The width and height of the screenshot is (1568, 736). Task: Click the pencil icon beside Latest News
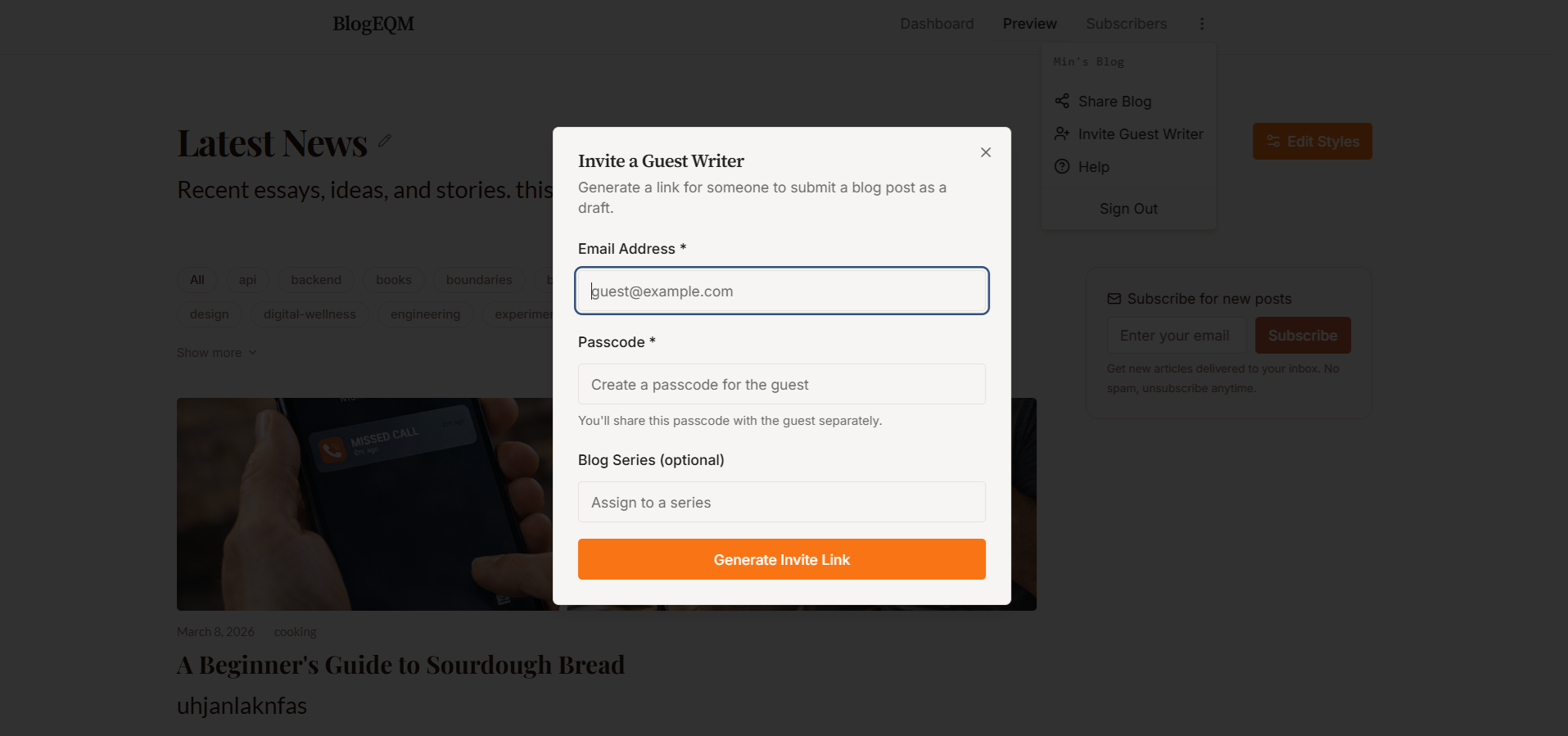(385, 141)
